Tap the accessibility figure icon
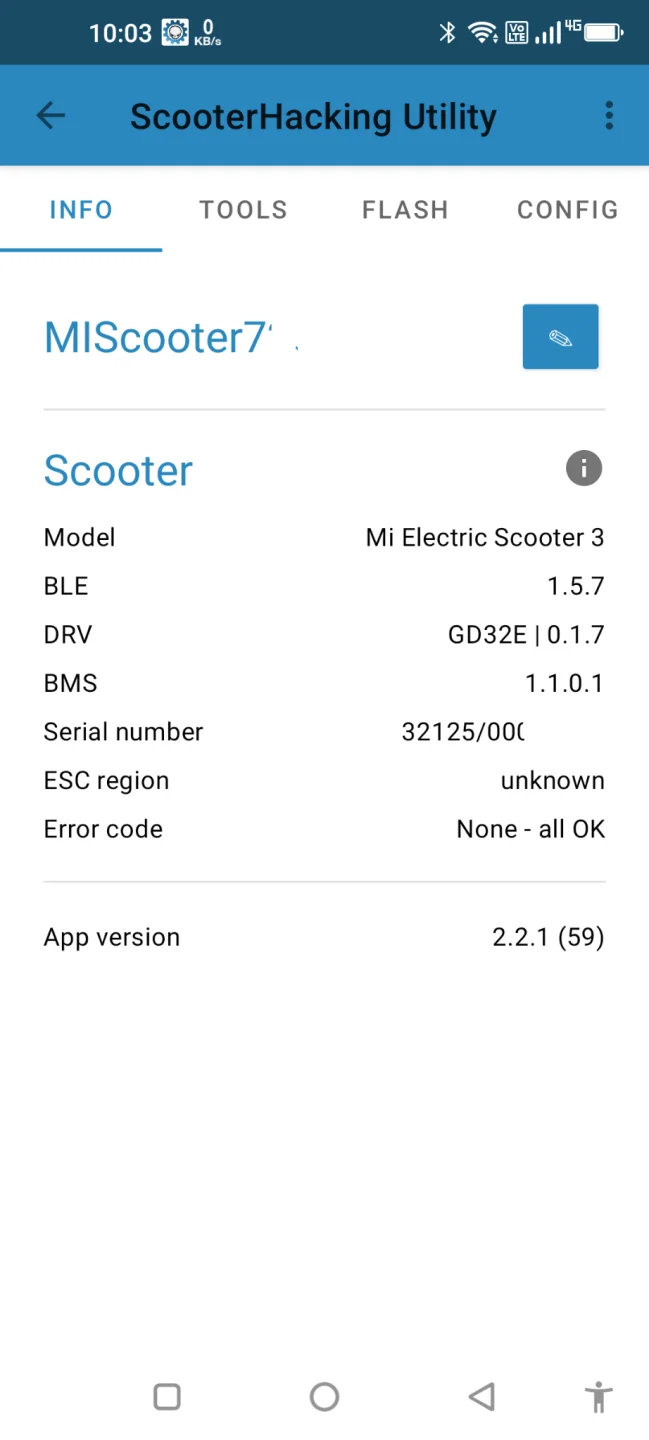649x1440 pixels. [x=598, y=1396]
